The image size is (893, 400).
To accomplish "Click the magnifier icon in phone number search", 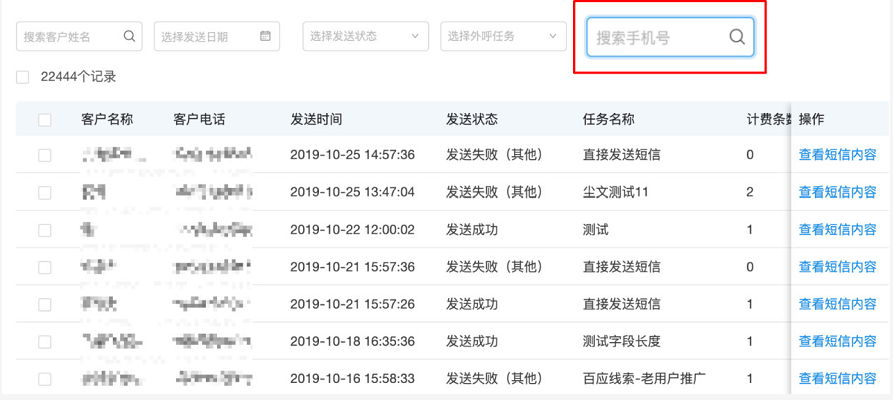I will pos(737,37).
